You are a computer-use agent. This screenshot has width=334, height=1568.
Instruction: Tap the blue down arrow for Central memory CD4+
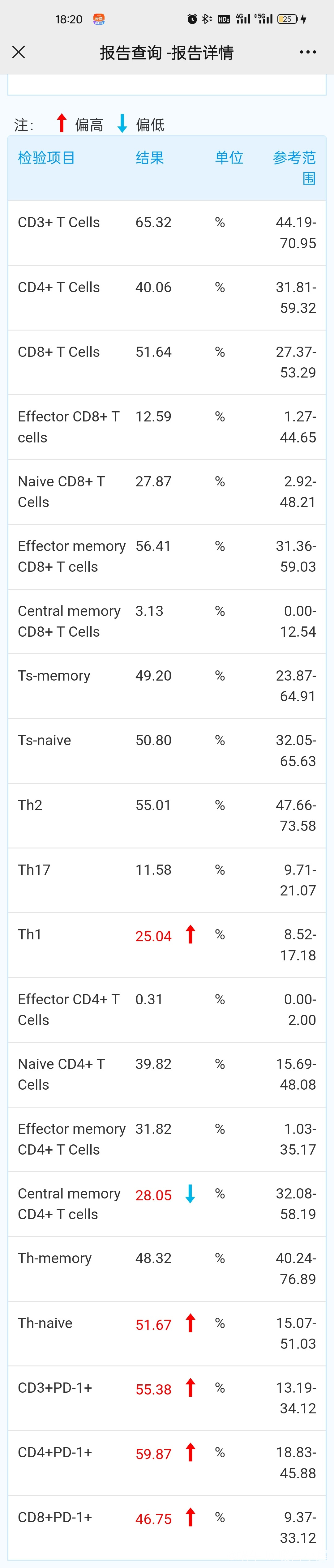coord(191,1194)
